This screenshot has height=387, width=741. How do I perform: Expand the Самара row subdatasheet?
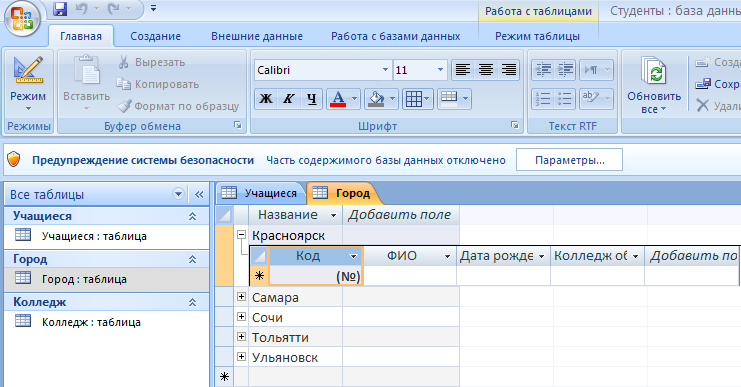(x=241, y=297)
